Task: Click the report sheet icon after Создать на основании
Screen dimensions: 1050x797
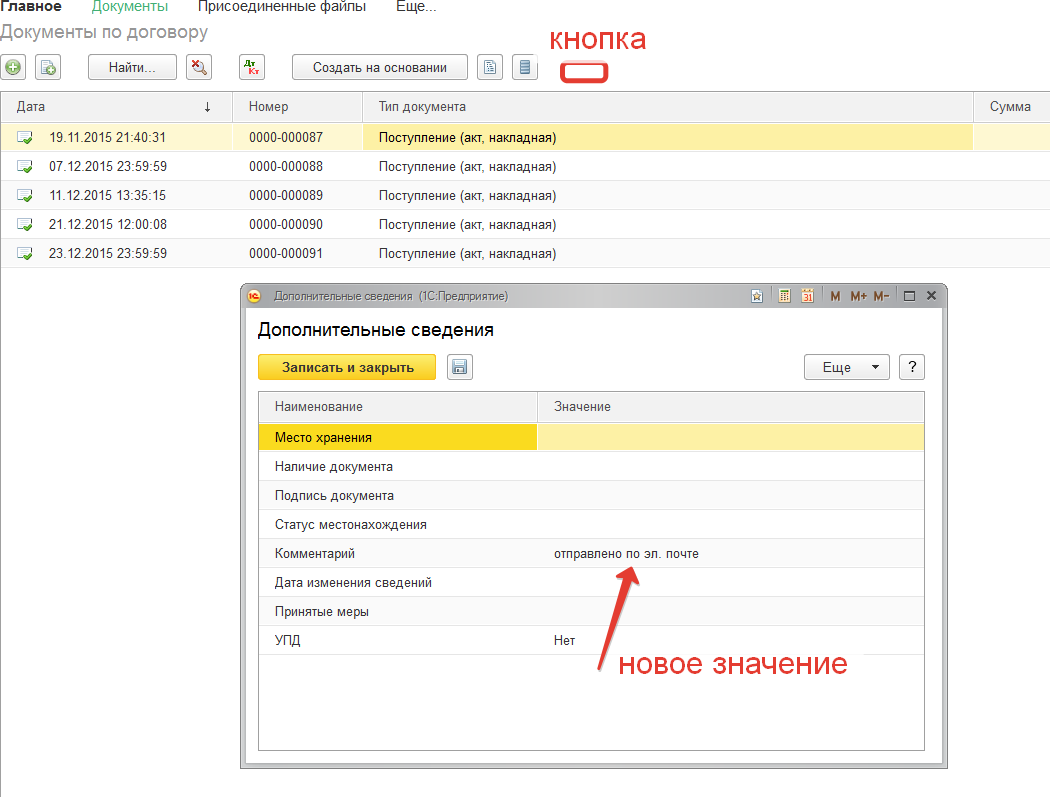Action: pyautogui.click(x=490, y=67)
